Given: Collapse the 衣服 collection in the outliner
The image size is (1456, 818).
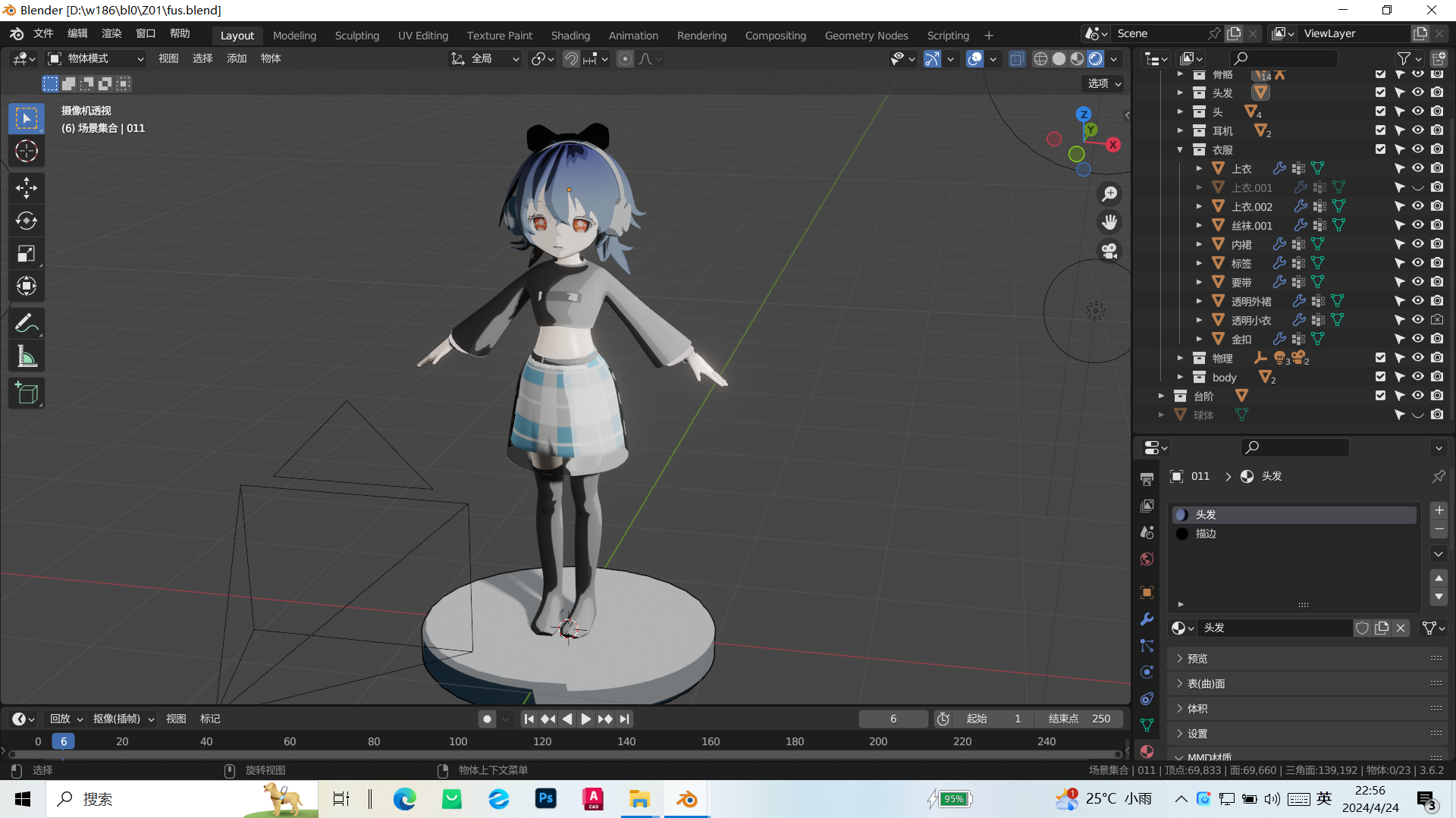Looking at the screenshot, I should 1180,150.
